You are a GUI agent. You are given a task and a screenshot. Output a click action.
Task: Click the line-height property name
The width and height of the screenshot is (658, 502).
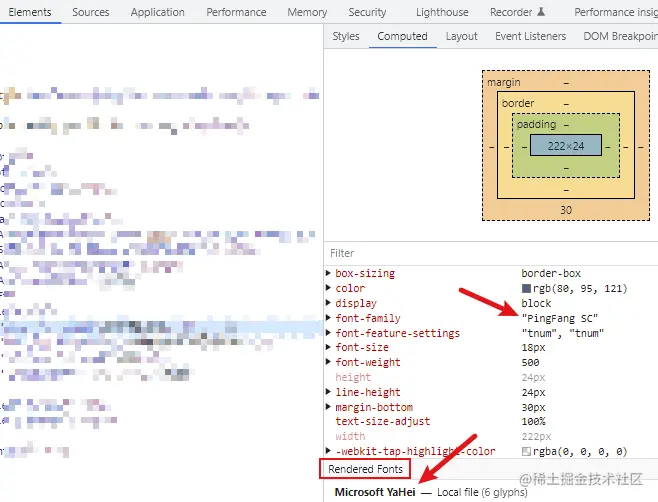pyautogui.click(x=368, y=392)
